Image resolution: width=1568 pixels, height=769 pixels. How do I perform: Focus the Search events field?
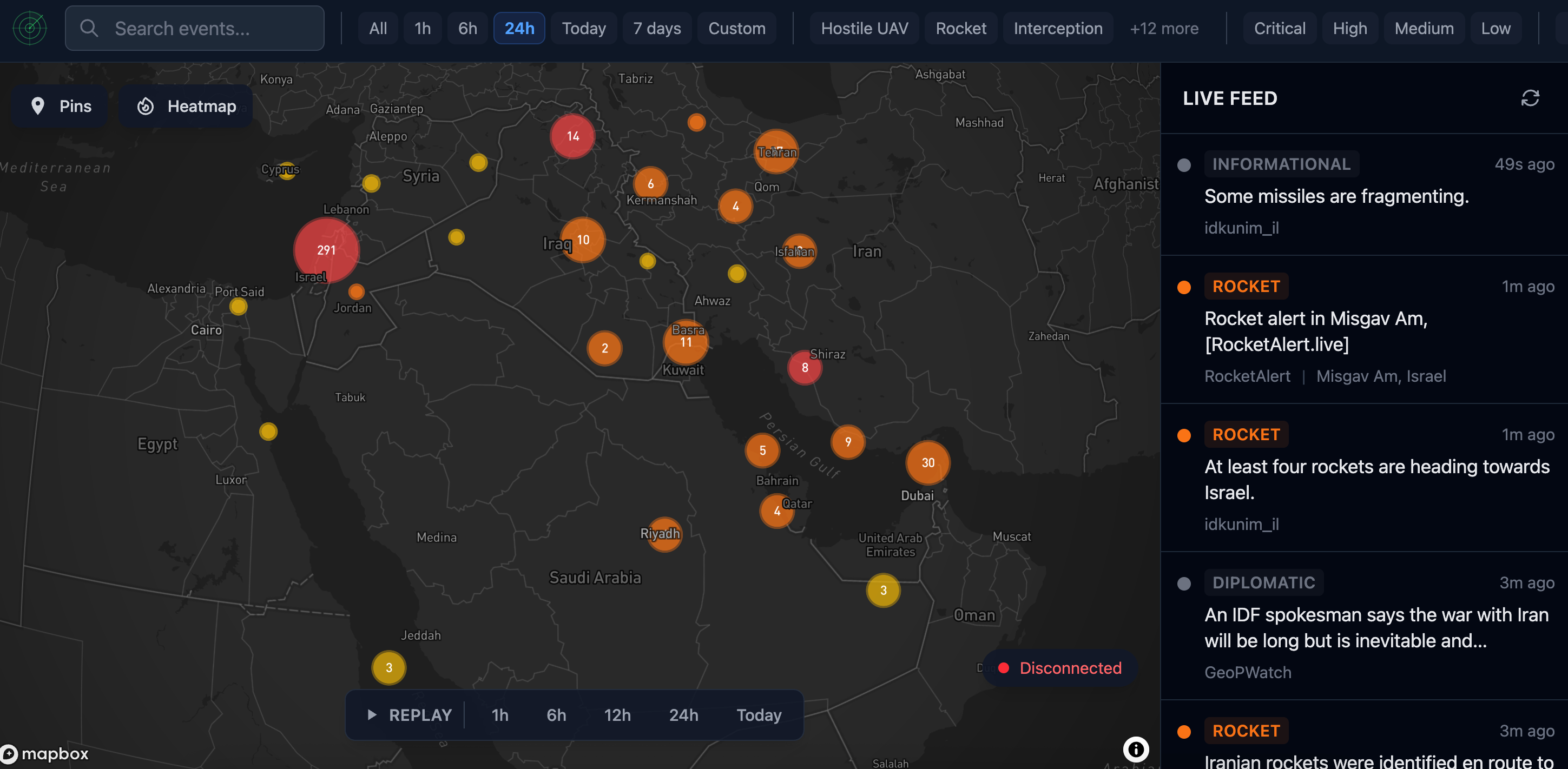point(195,29)
